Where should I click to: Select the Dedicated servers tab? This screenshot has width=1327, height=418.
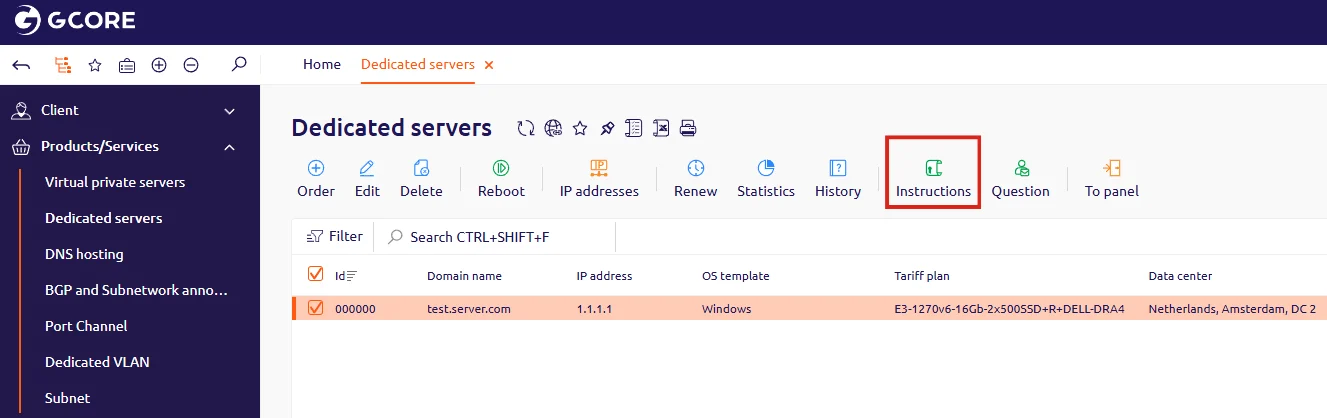pyautogui.click(x=418, y=64)
